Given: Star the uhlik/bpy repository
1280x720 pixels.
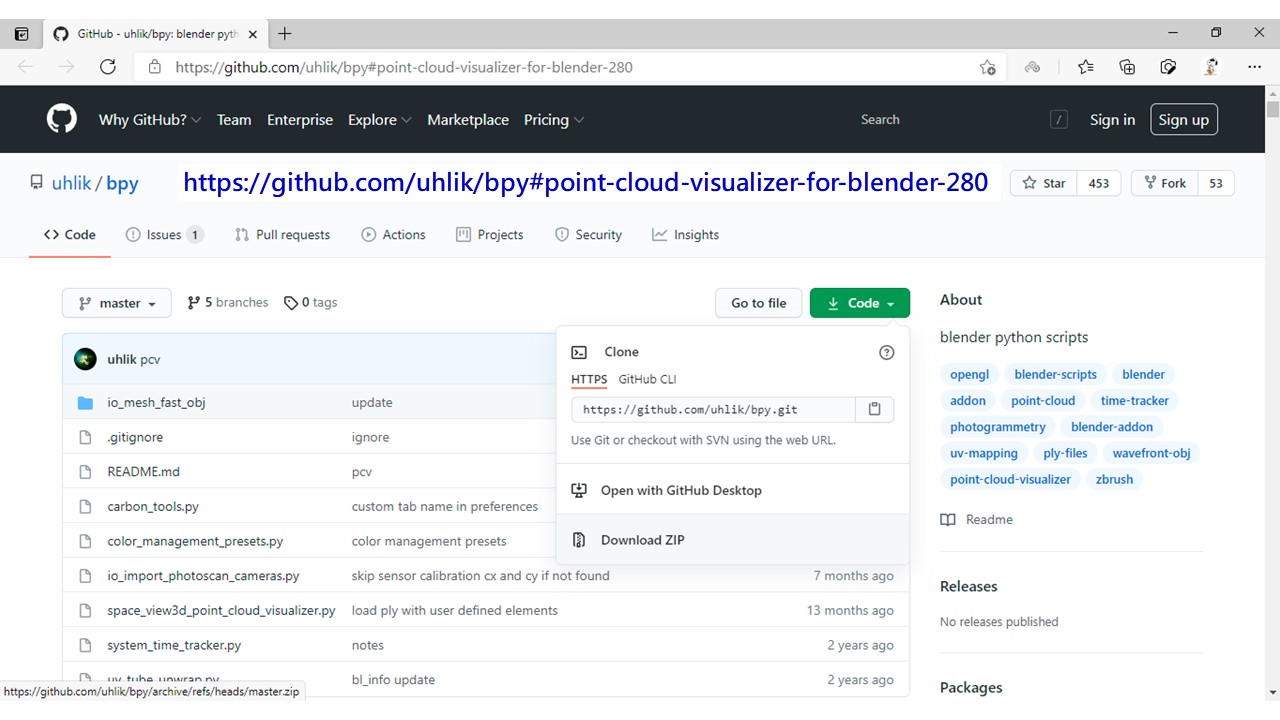Looking at the screenshot, I should pos(1043,183).
